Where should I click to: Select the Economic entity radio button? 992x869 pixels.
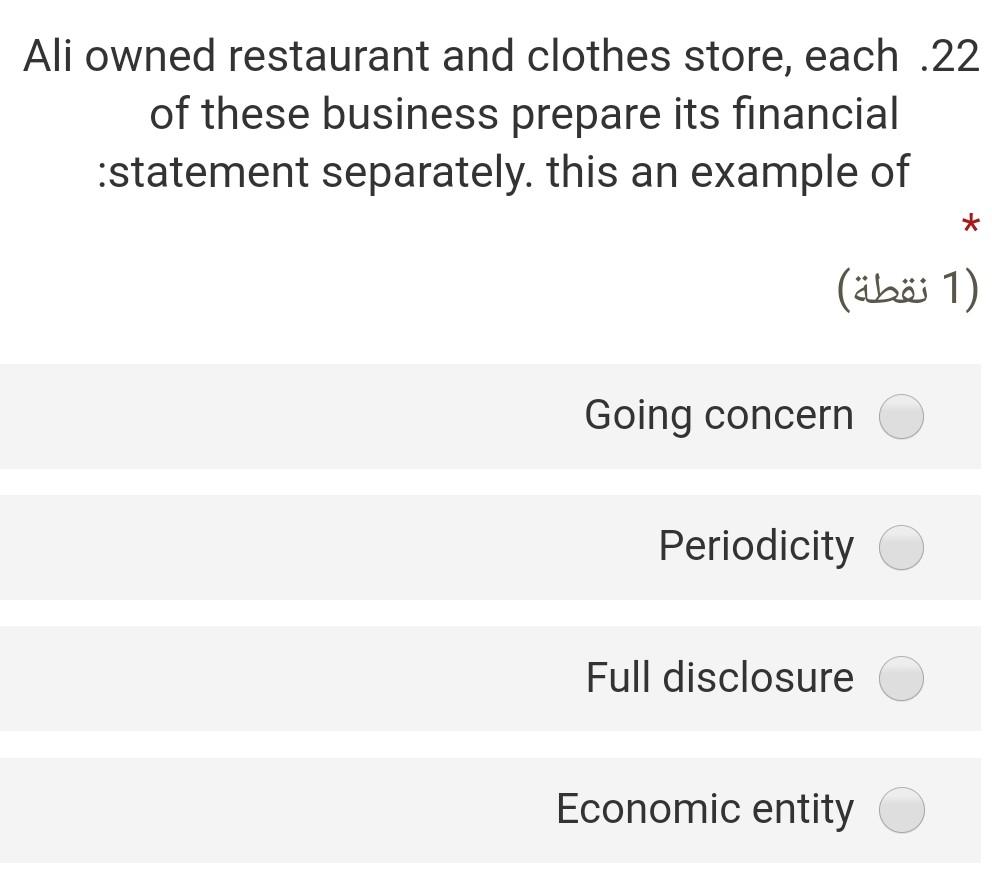[901, 810]
